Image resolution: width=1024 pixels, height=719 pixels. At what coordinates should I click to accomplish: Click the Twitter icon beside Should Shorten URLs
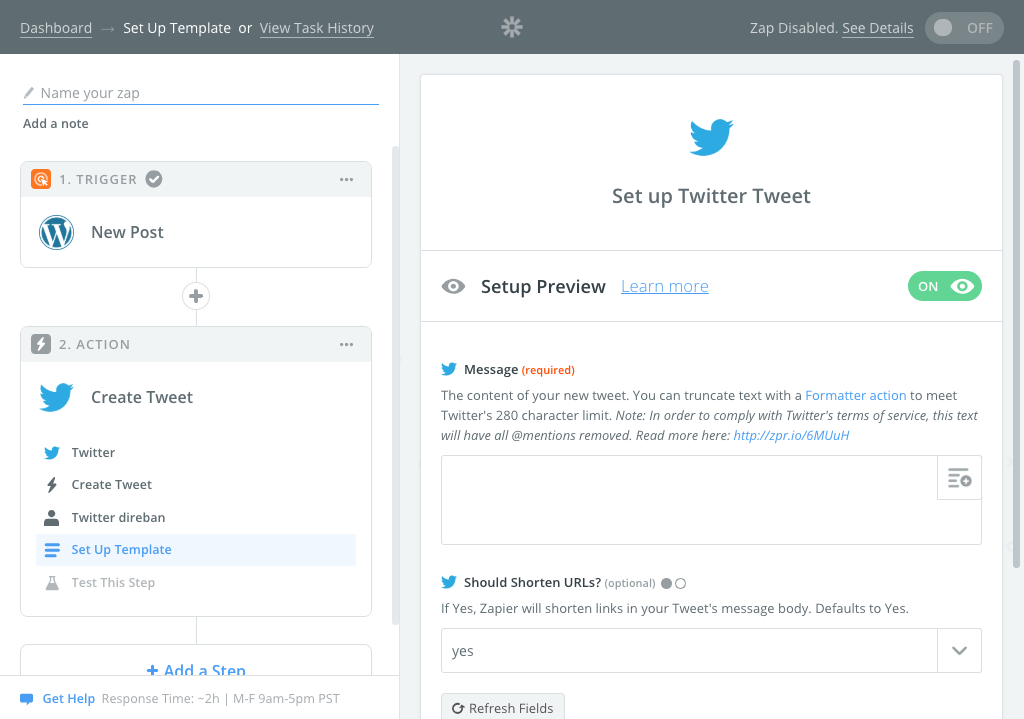[x=449, y=582]
